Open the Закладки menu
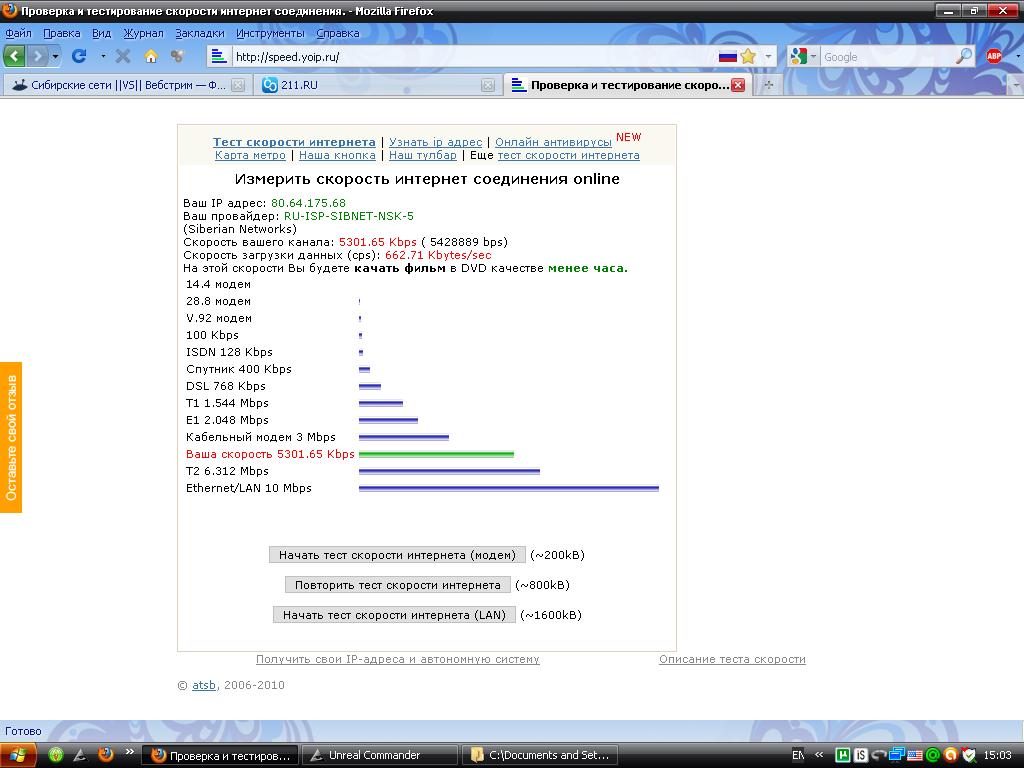This screenshot has width=1024, height=768. (207, 33)
